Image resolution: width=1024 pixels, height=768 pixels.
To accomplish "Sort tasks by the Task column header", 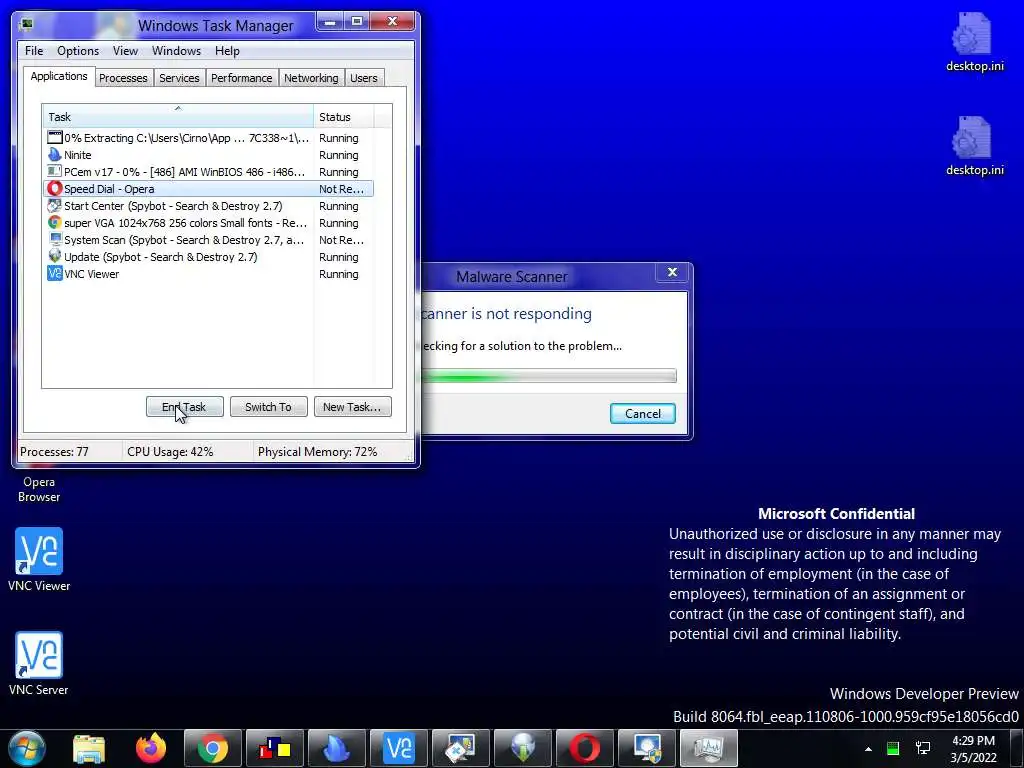I will 178,117.
